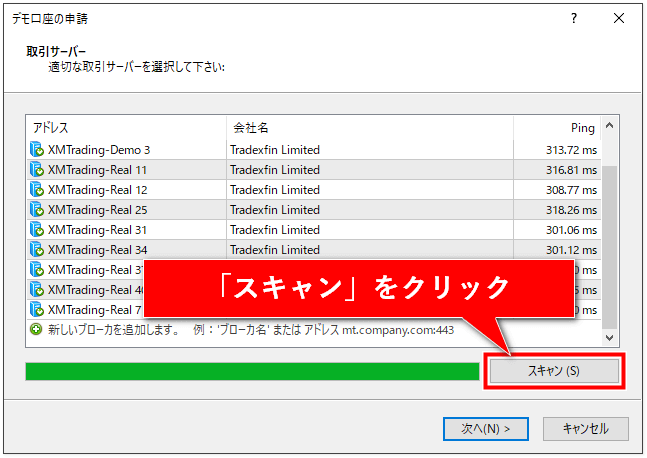Select XMTrading-Real 31 server name
Image resolution: width=647 pixels, height=458 pixels.
point(97,230)
